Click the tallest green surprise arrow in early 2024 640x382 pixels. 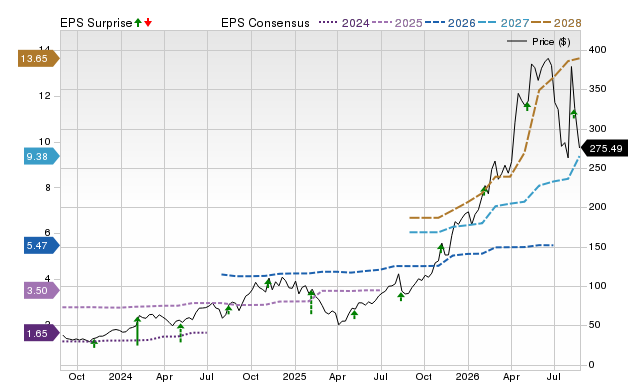(138, 331)
